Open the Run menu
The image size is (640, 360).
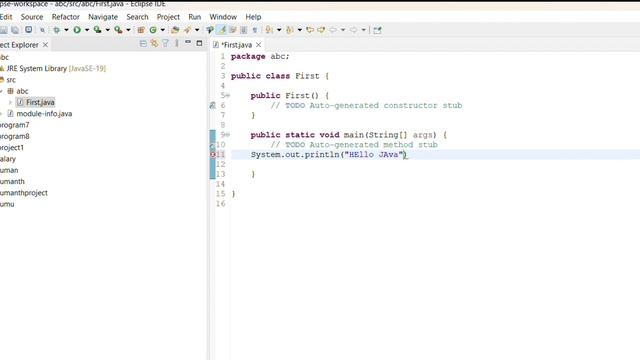coord(194,17)
